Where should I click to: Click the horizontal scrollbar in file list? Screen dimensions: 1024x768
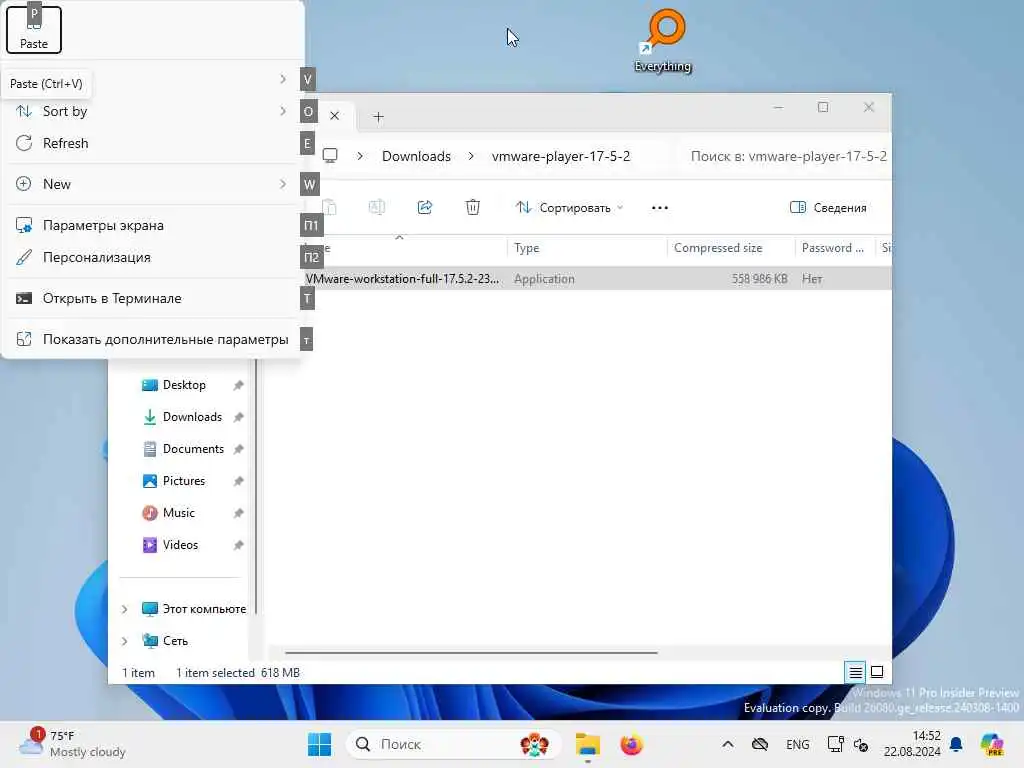[471, 652]
